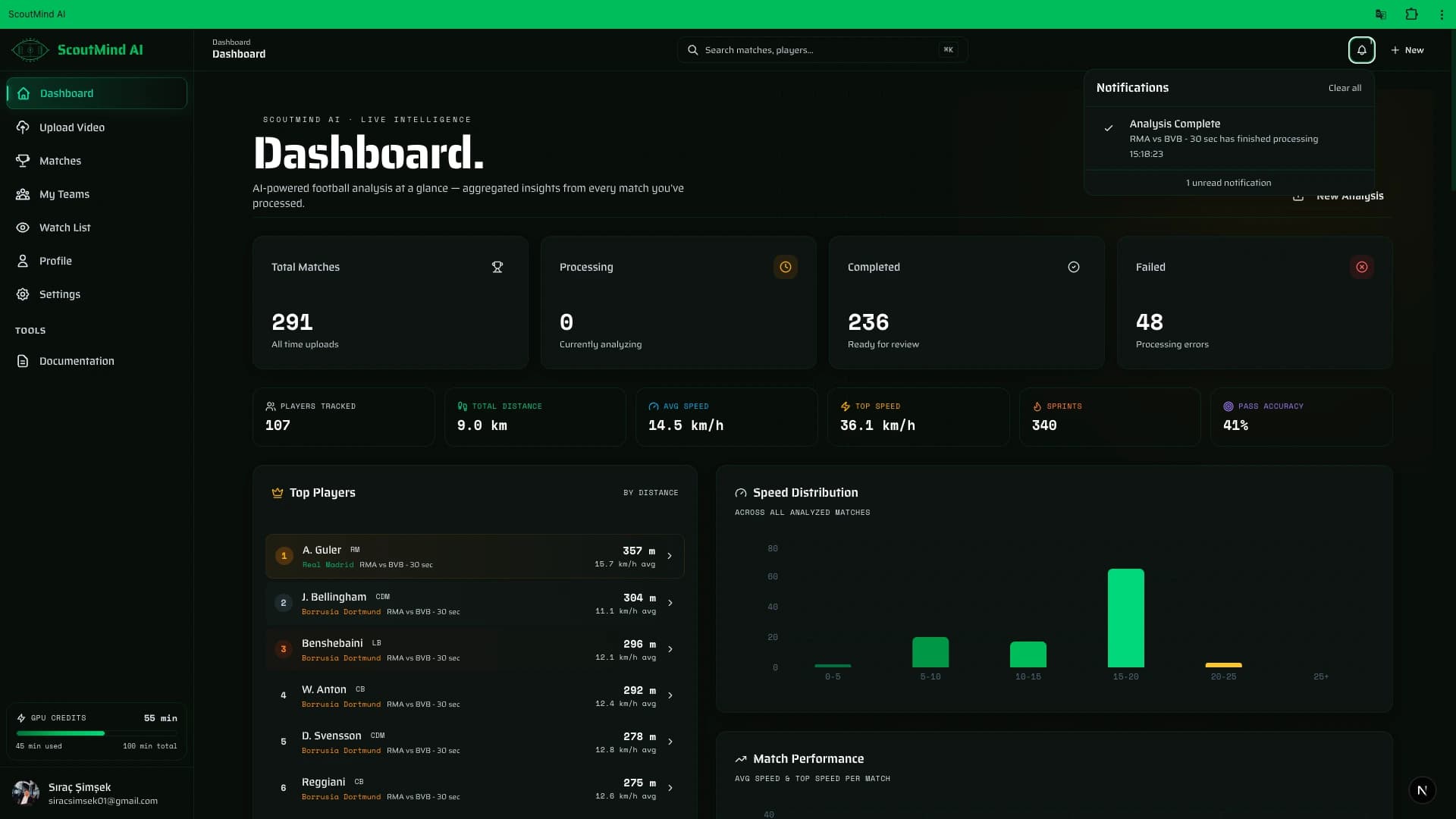
Task: Open Profile in sidebar
Action: pos(96,261)
